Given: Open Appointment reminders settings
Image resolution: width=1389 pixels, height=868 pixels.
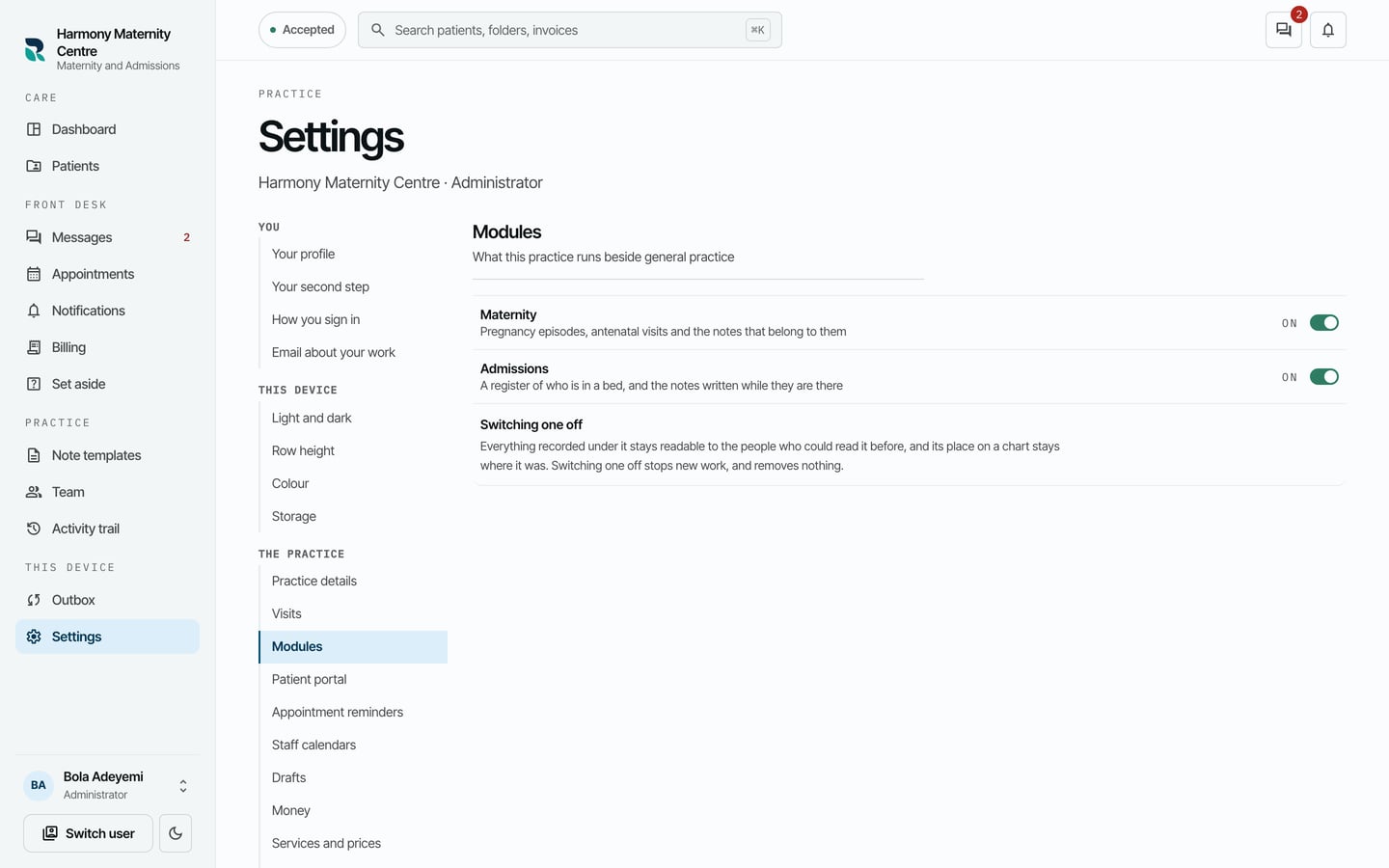Looking at the screenshot, I should click(353, 713).
